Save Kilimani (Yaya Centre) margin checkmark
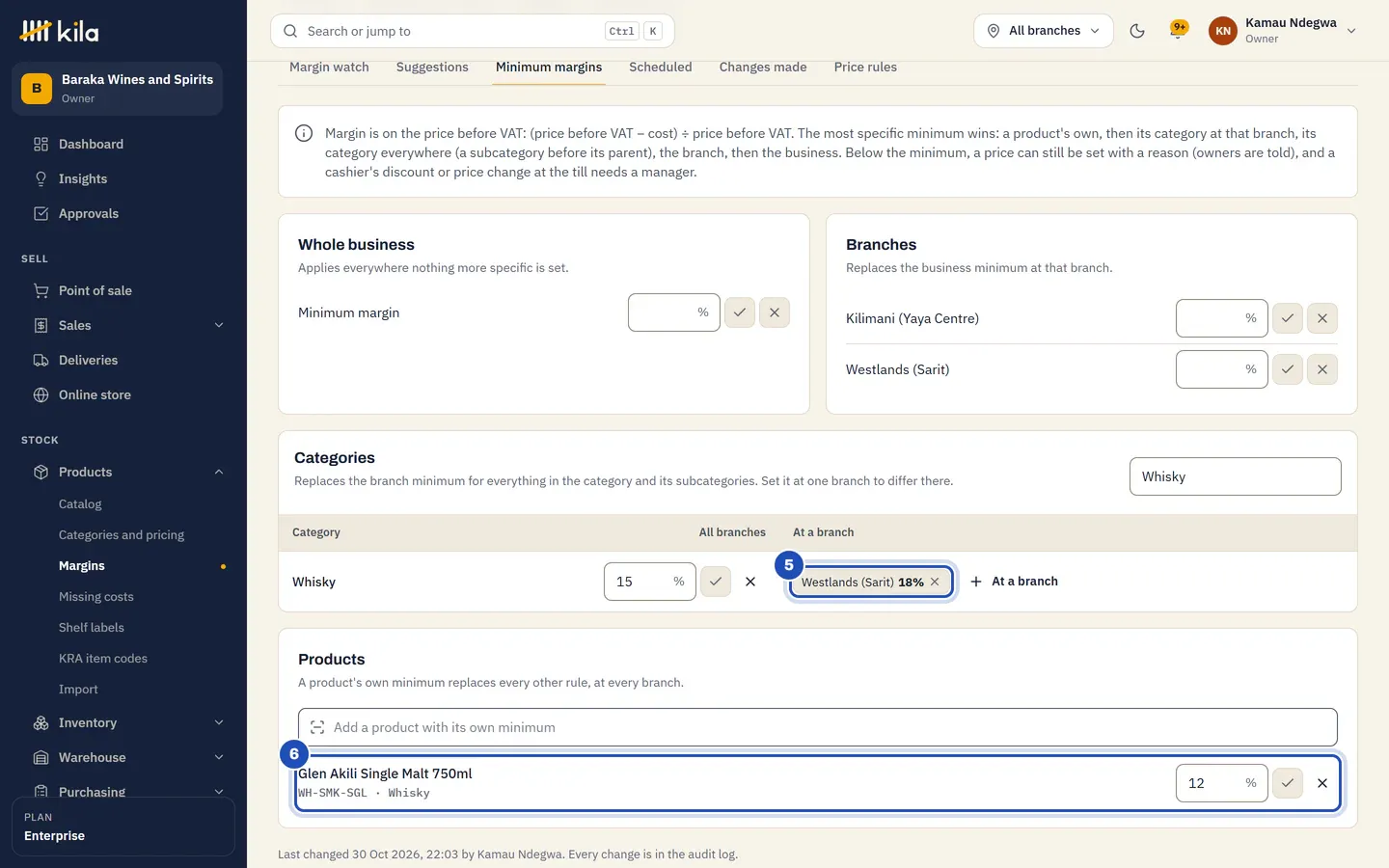The width and height of the screenshot is (1389, 868). pos(1288,318)
